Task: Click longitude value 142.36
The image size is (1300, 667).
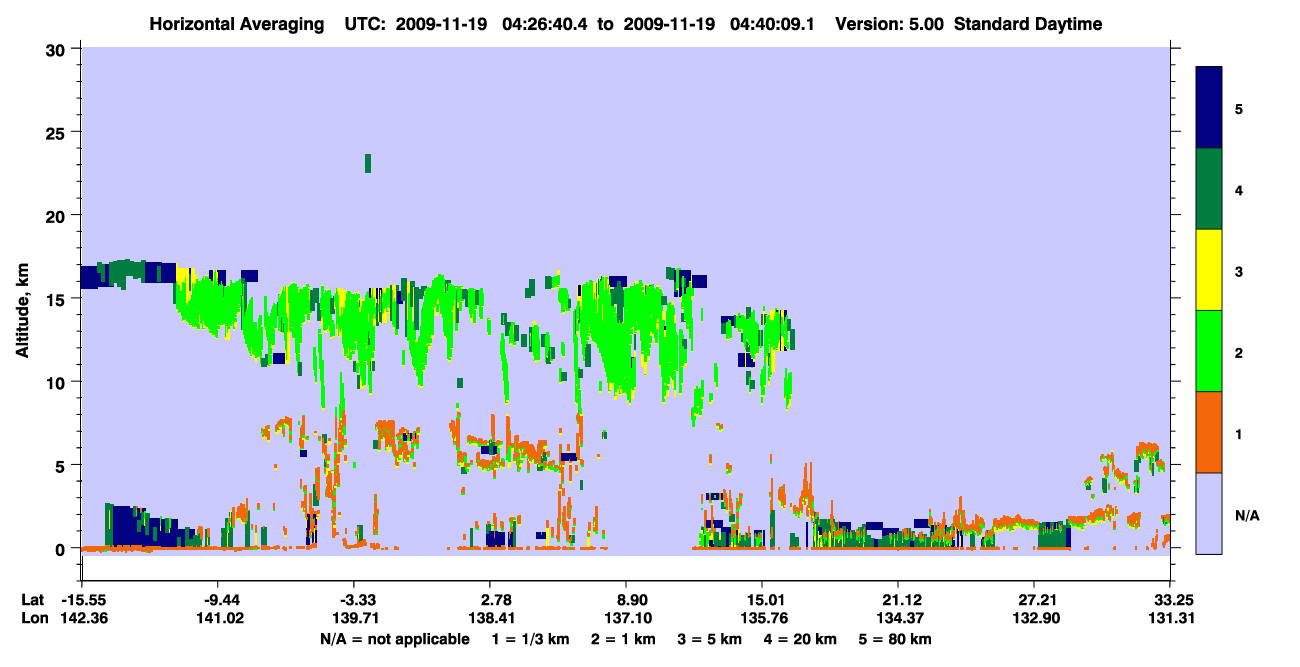Action: click(84, 618)
